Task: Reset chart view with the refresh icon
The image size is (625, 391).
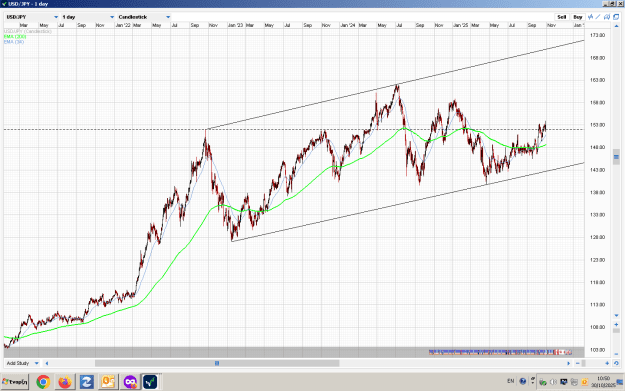Action: (x=616, y=363)
